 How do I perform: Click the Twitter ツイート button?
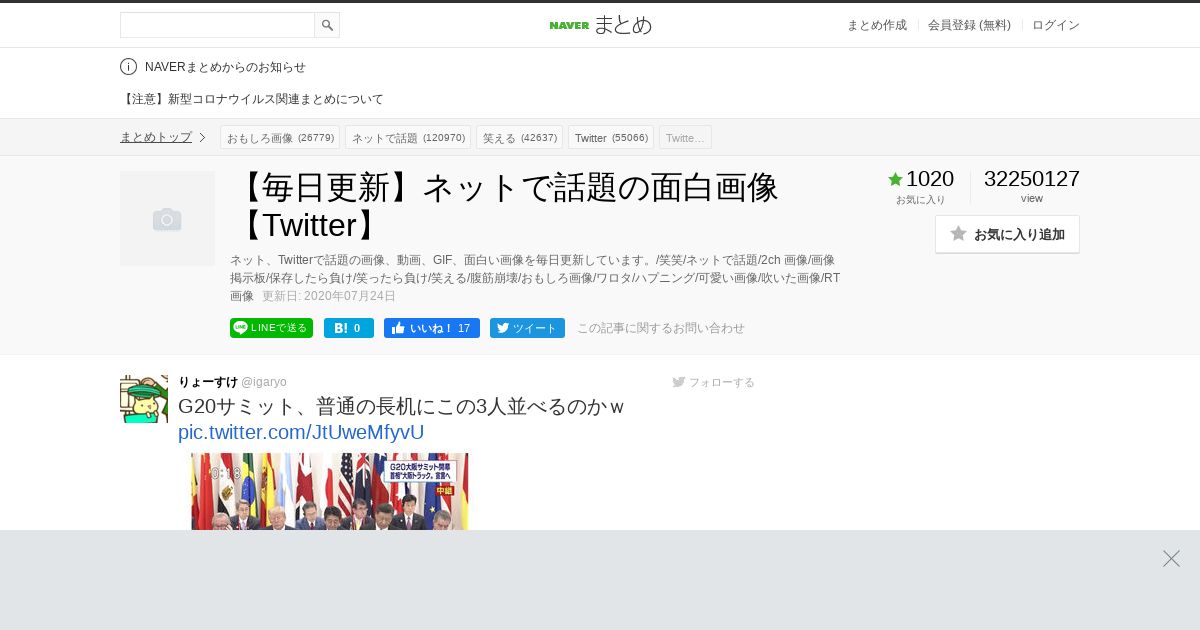527,328
